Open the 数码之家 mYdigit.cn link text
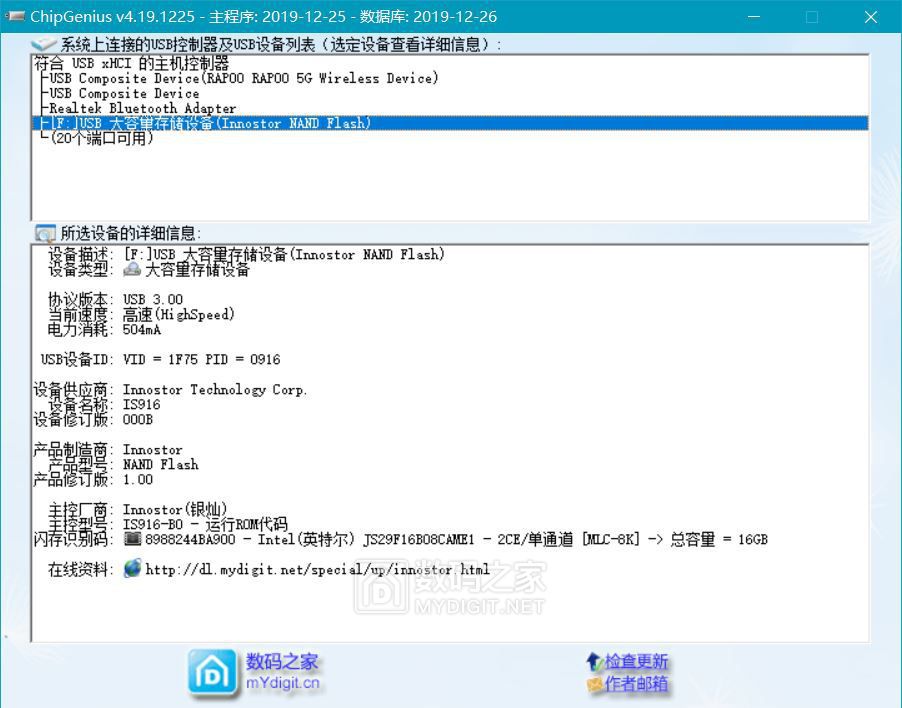 (x=282, y=672)
